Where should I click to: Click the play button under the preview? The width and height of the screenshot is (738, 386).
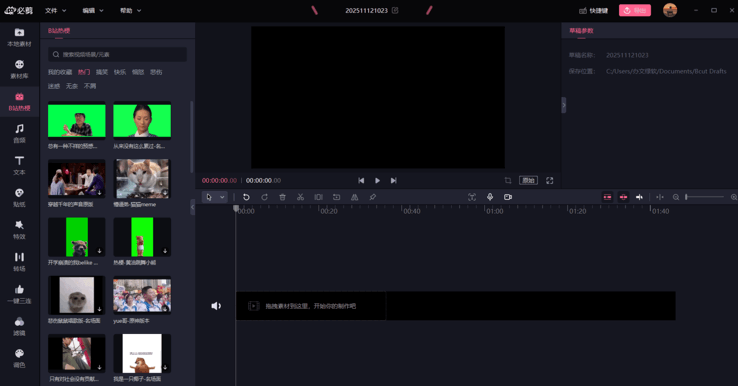tap(377, 180)
